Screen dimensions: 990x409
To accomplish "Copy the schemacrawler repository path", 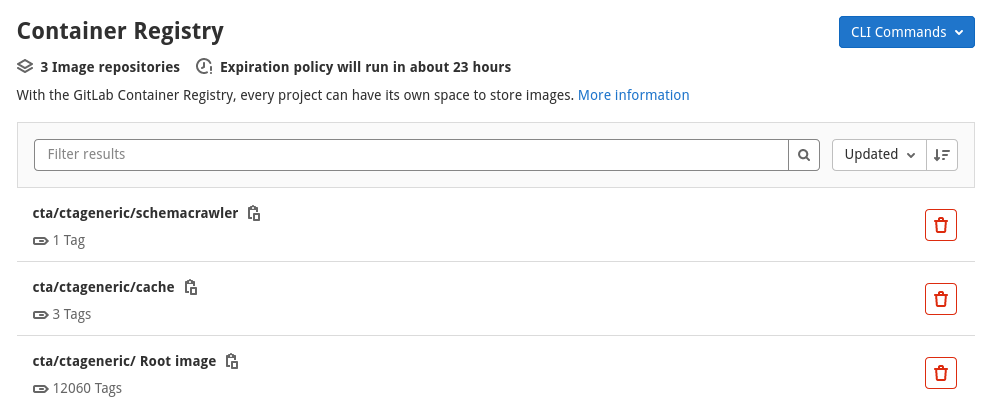I will coord(254,213).
